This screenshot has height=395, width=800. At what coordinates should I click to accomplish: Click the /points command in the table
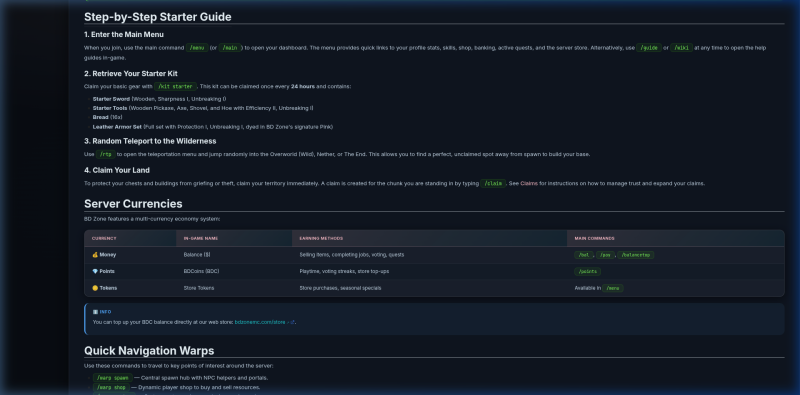[x=588, y=271]
